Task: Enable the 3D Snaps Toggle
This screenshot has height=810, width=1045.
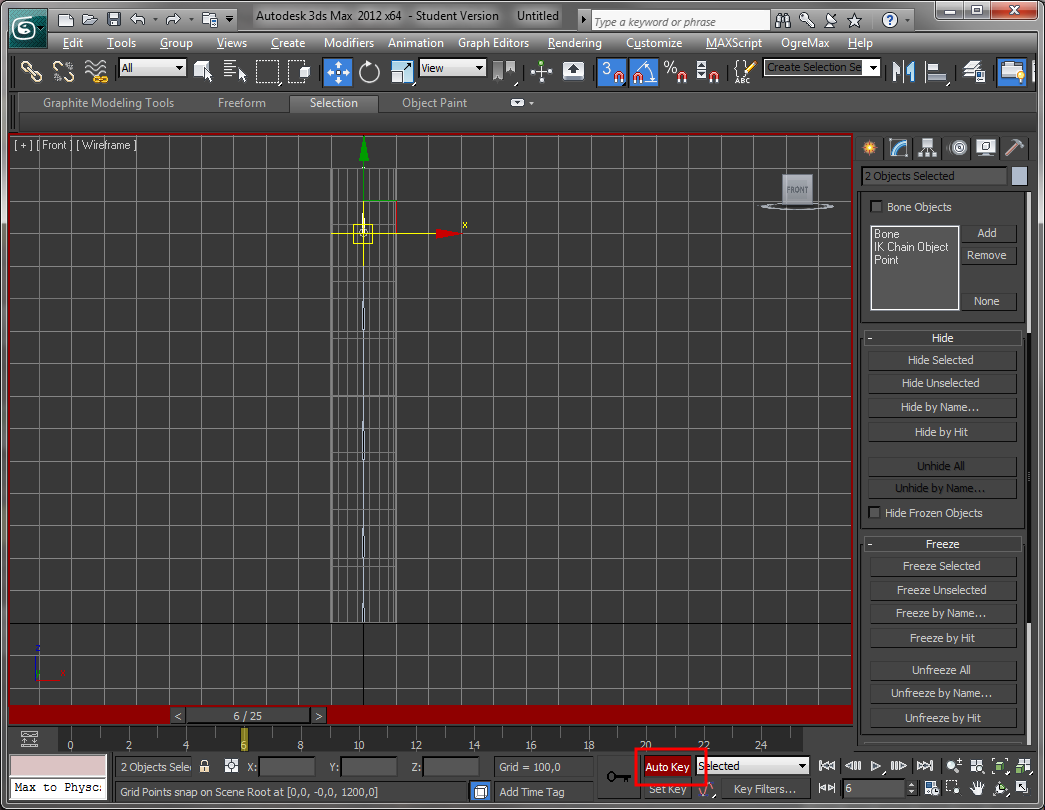Action: 610,72
